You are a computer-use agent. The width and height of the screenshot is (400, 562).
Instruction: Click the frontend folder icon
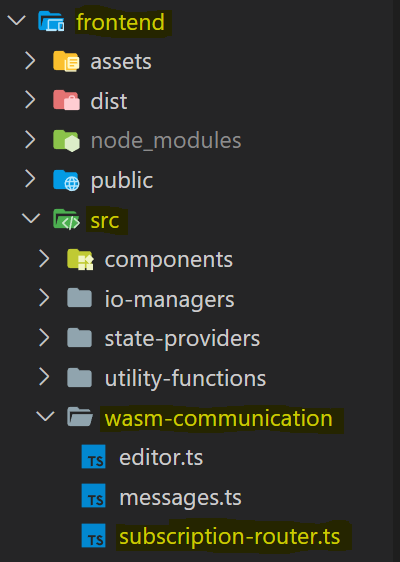click(51, 21)
